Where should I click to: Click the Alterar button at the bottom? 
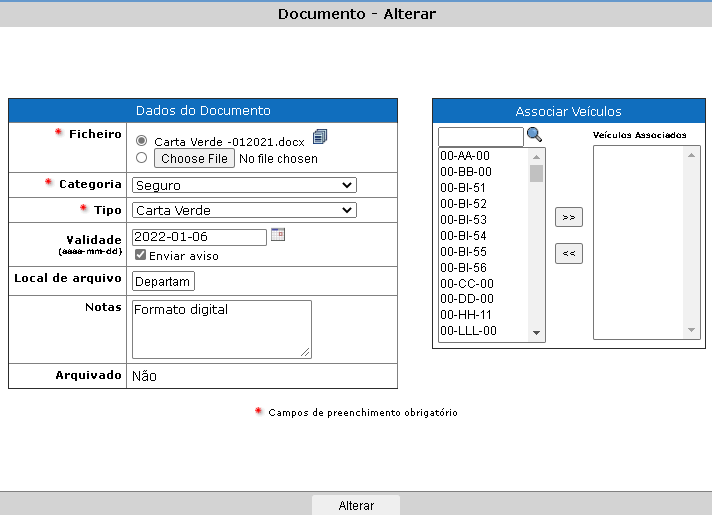tap(356, 505)
